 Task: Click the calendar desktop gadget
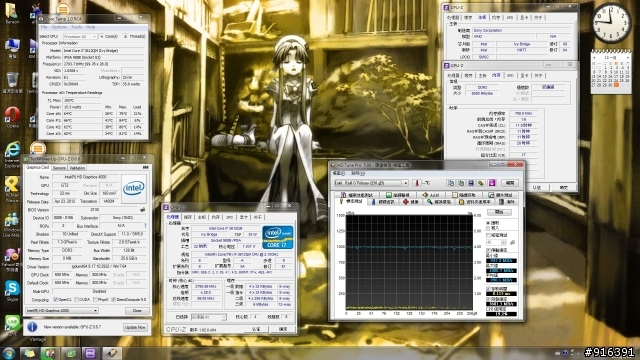pyautogui.click(x=611, y=72)
